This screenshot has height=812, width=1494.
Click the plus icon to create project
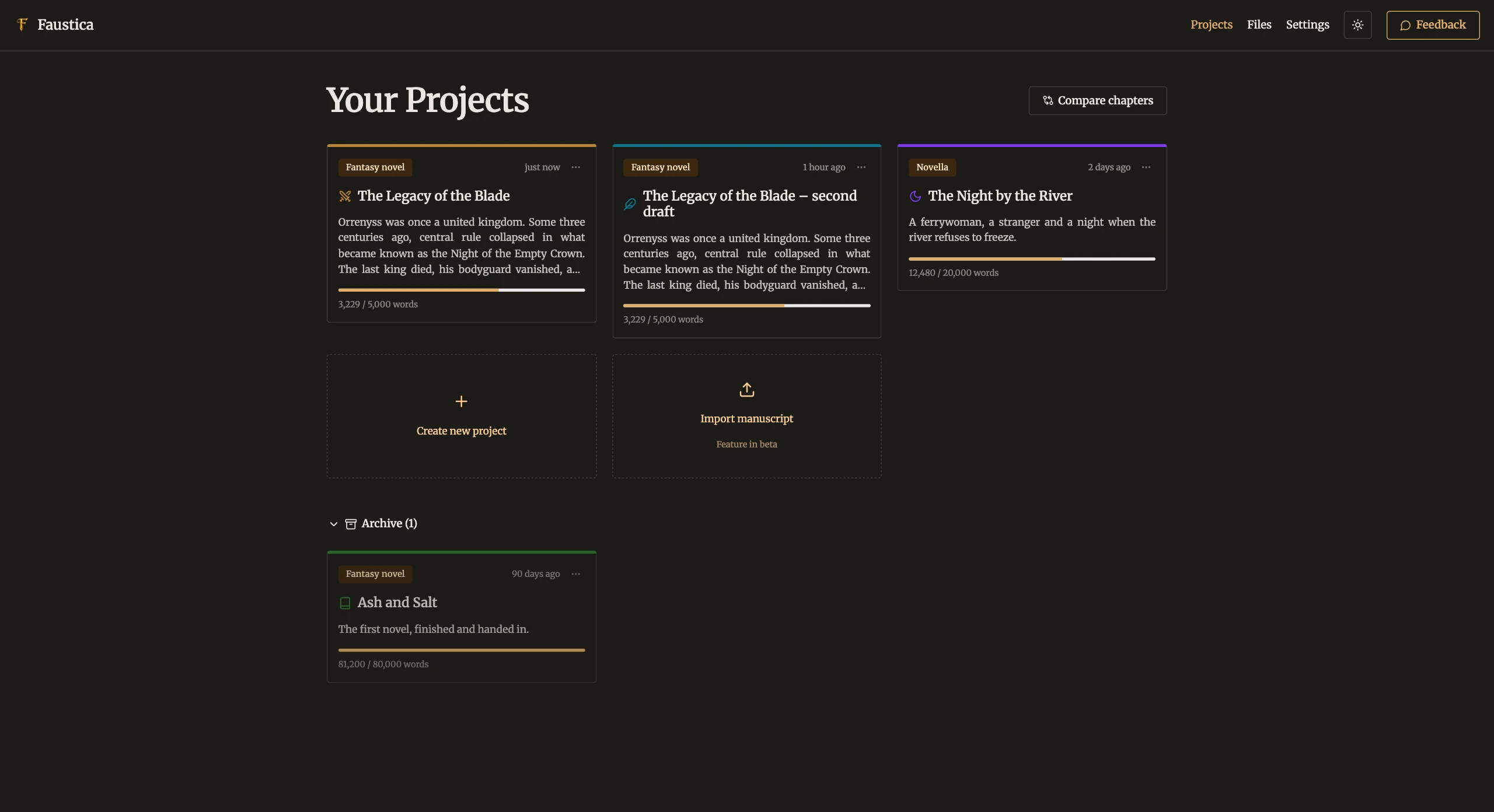pyautogui.click(x=461, y=401)
